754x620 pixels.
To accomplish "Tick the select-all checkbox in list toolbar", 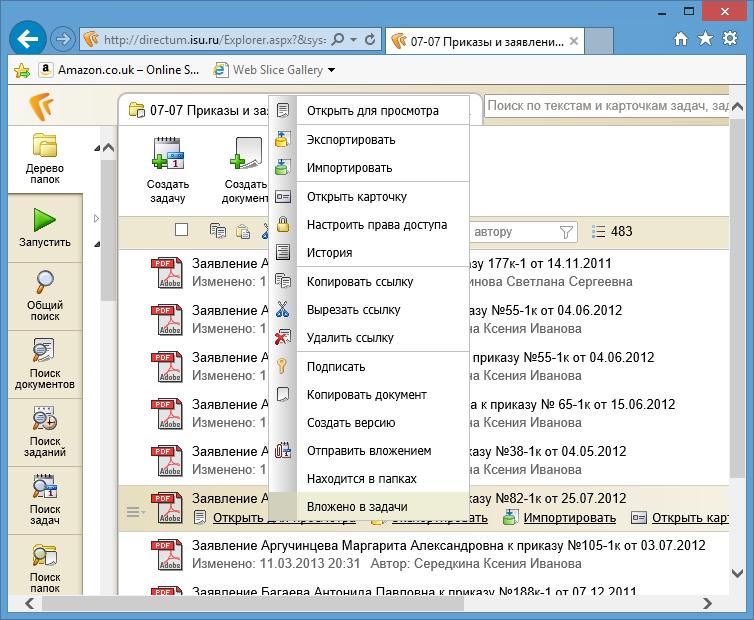I will 181,231.
